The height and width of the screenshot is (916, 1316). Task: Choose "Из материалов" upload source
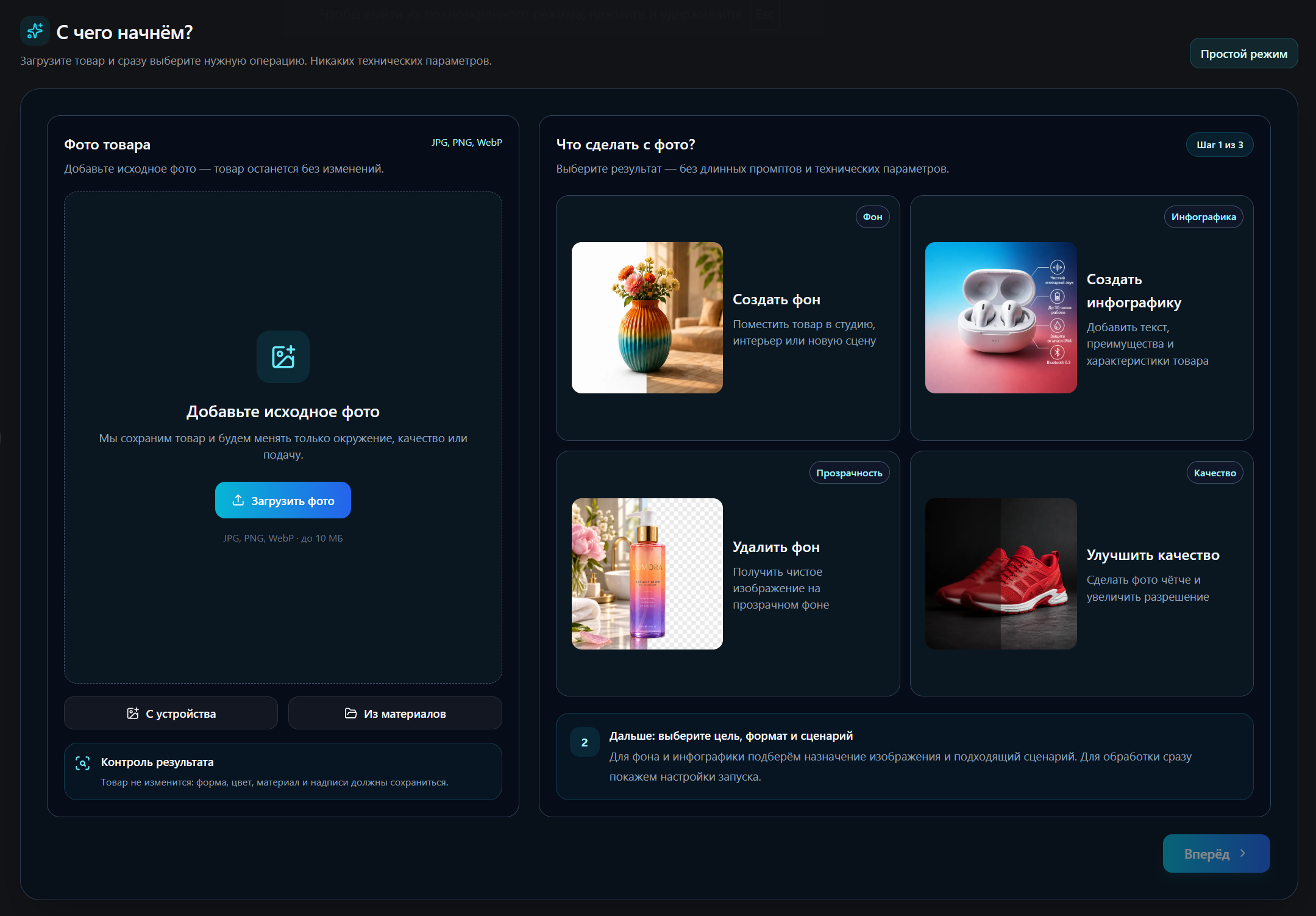395,713
